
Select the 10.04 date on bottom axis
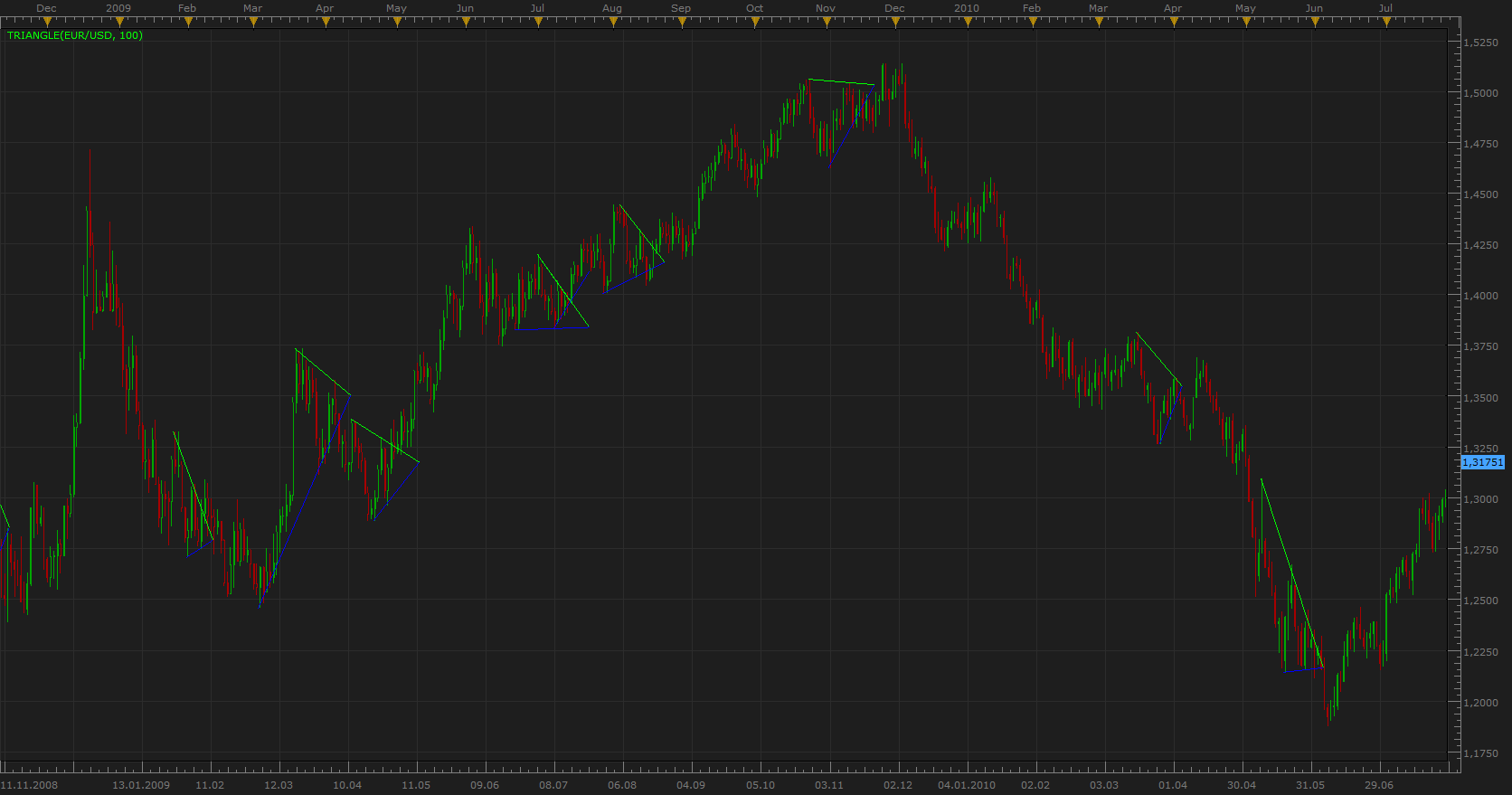click(x=347, y=785)
